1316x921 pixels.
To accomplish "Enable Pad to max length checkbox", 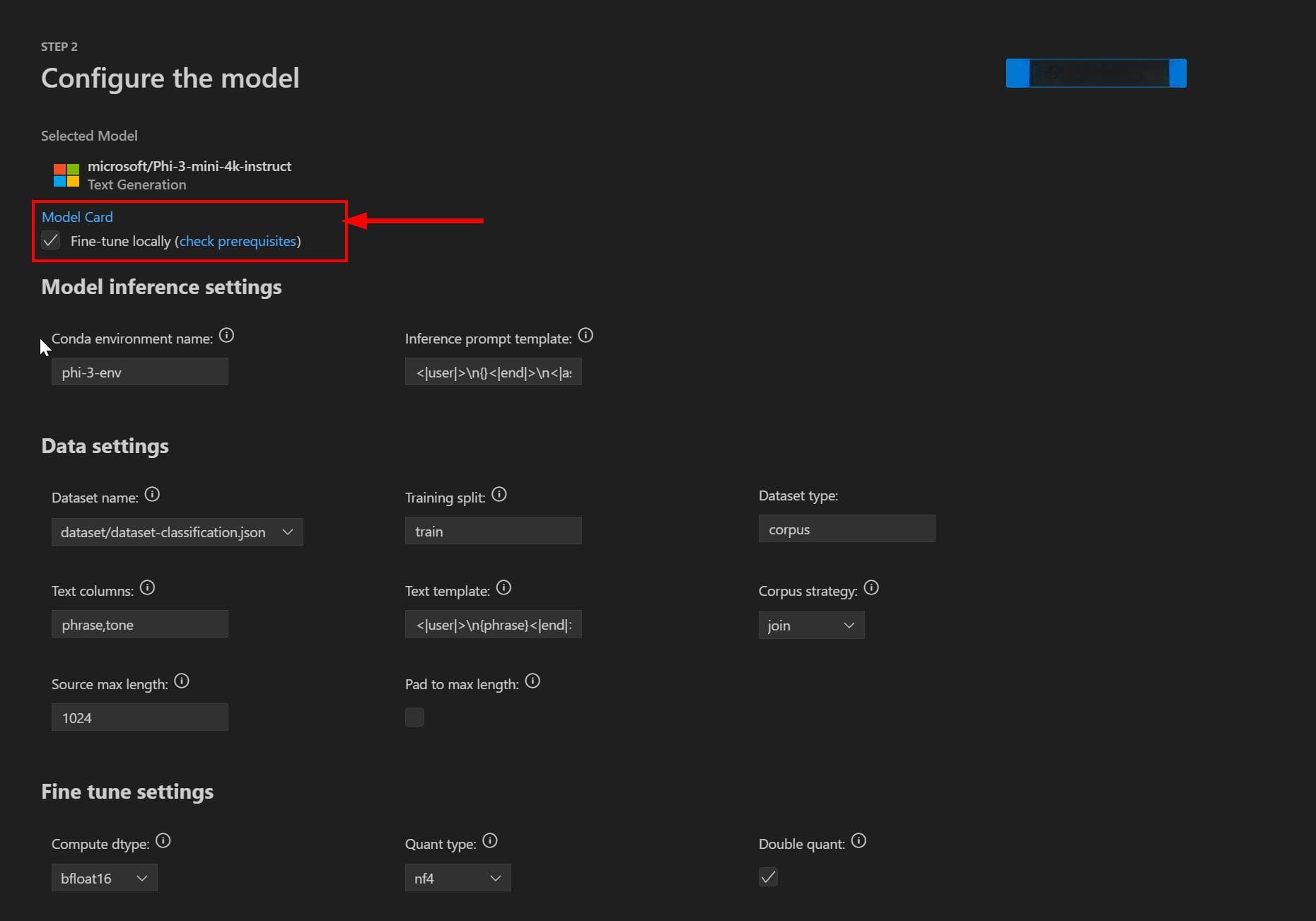I will 414,717.
